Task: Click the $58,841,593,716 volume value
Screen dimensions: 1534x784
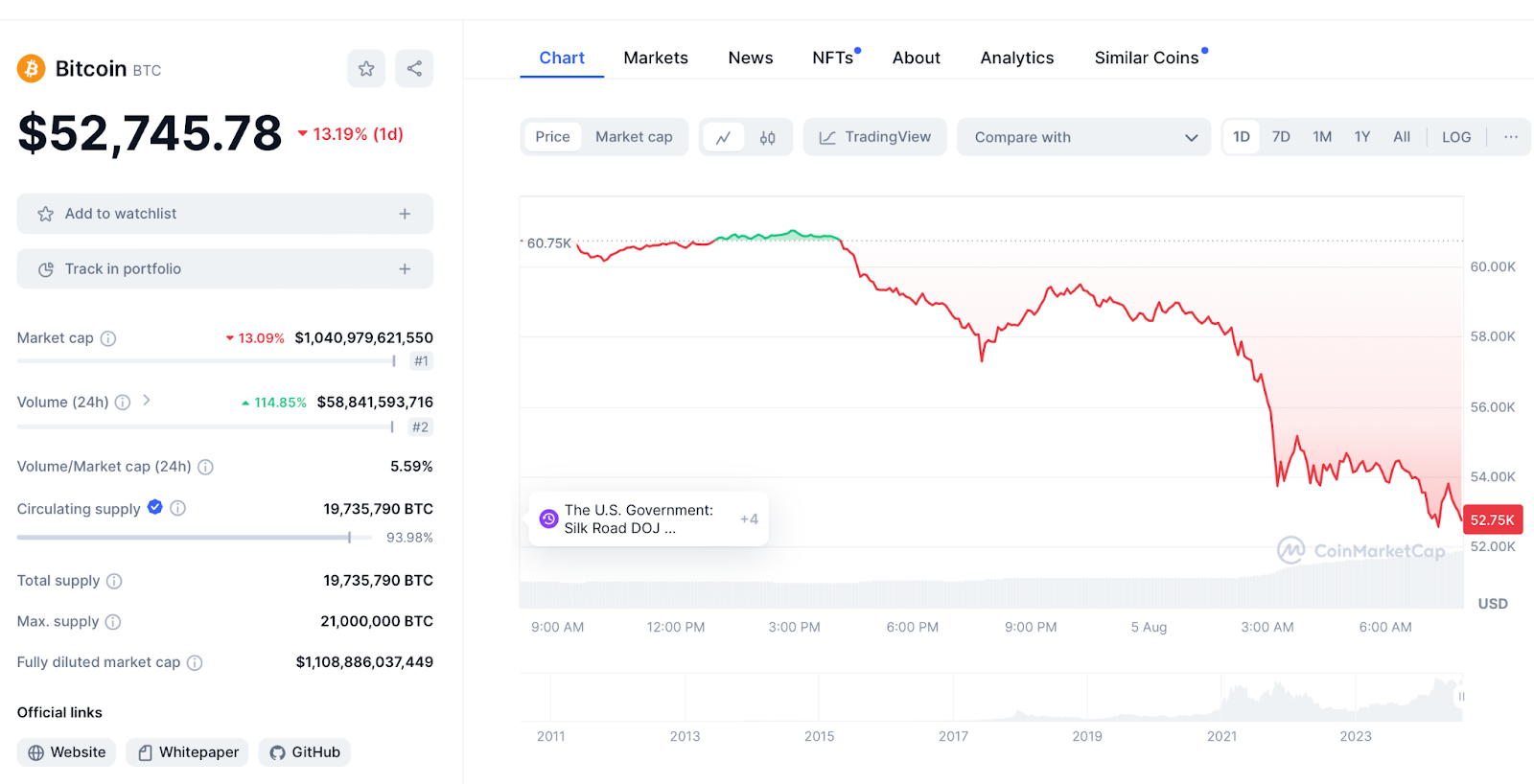Action: click(375, 403)
